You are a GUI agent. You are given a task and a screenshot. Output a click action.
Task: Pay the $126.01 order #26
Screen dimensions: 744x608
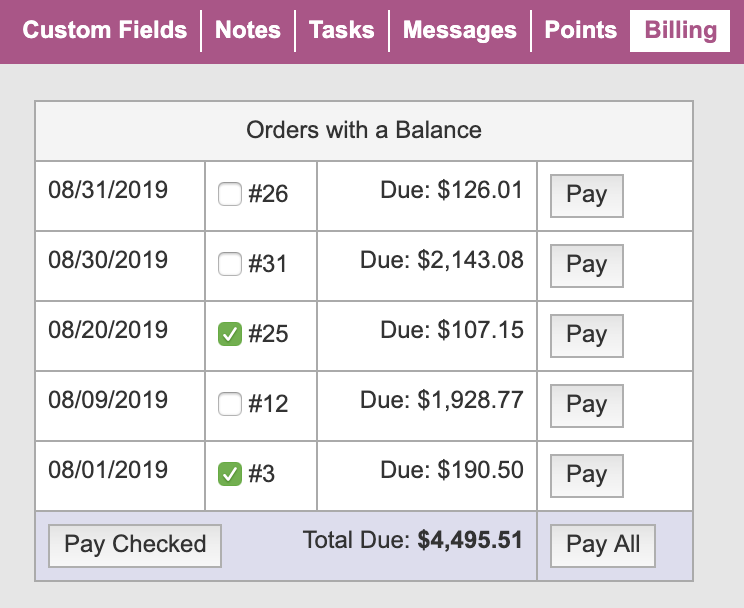(x=586, y=196)
